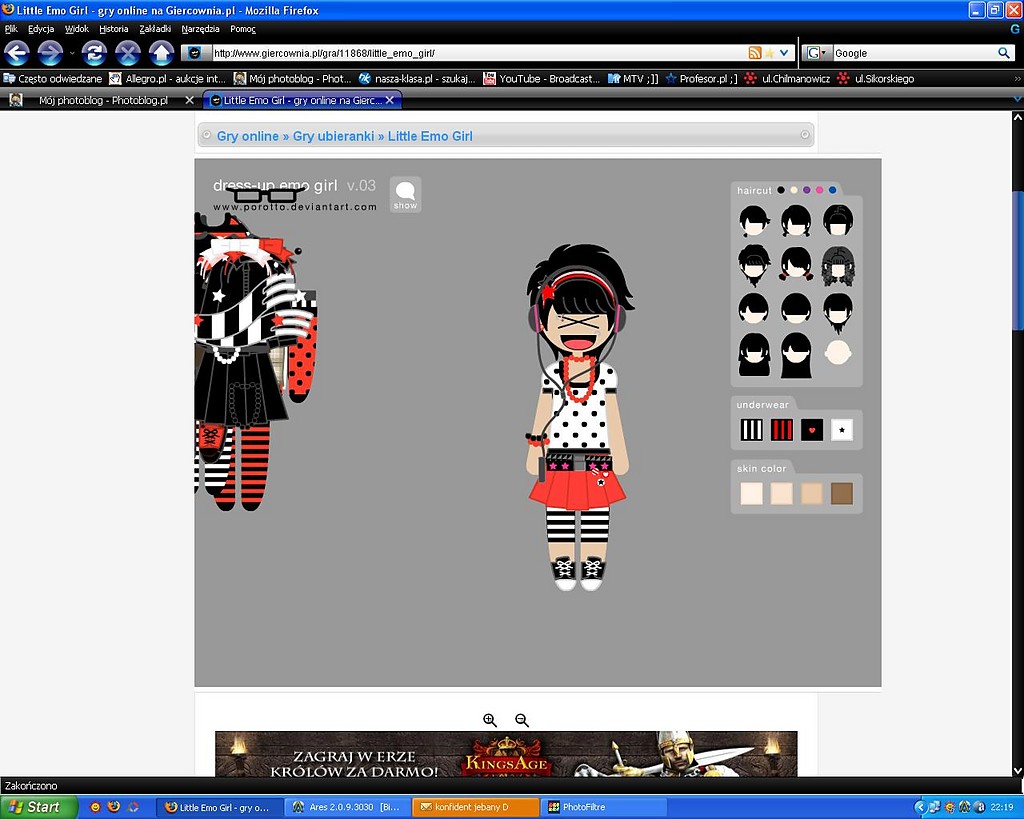Viewport: 1024px width, 819px height.
Task: Open the 'MTV ;]]' bookmark
Action: (633, 78)
